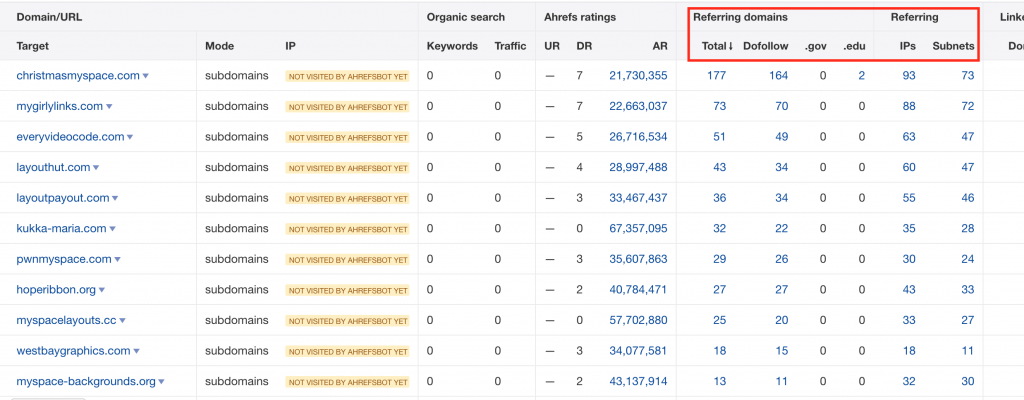Open total referring domains 36
The height and width of the screenshot is (400, 1024).
pos(720,197)
